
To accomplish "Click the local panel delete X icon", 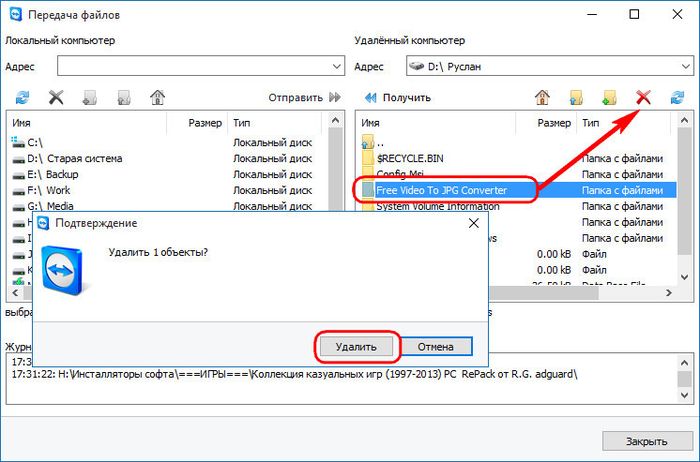I will click(56, 97).
